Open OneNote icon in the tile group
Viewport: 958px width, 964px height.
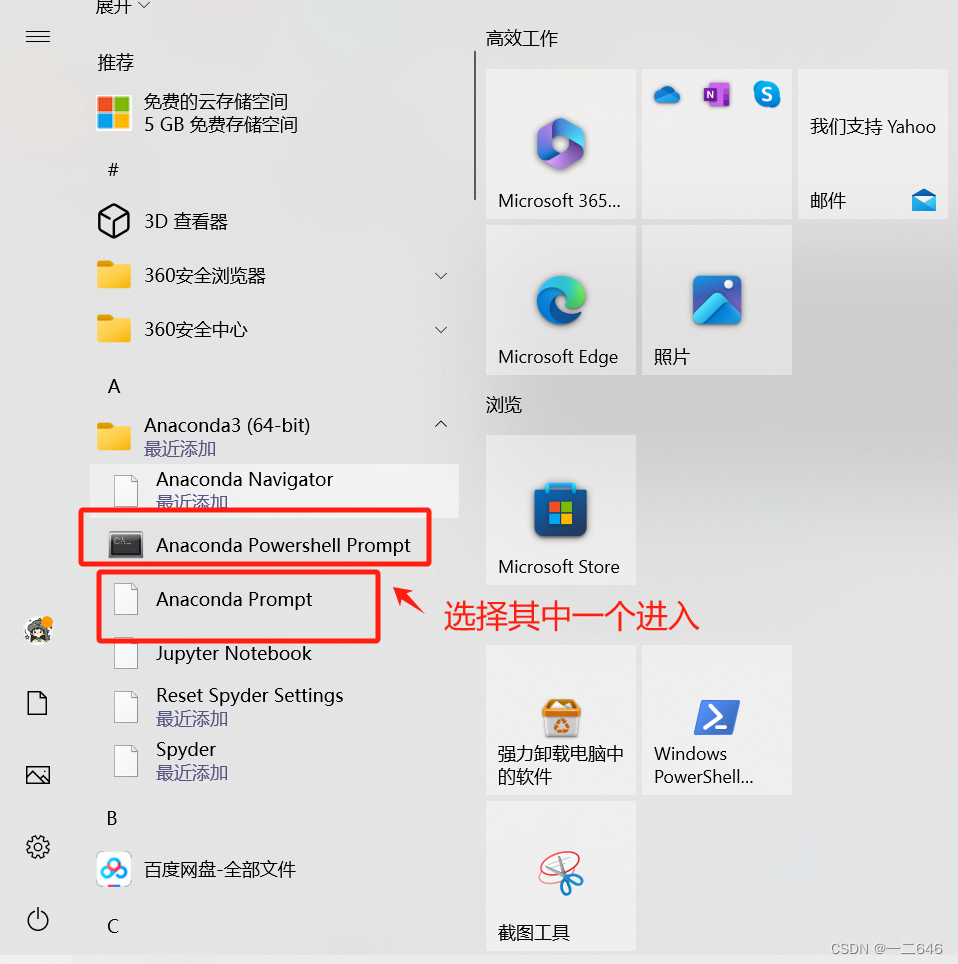(x=716, y=95)
